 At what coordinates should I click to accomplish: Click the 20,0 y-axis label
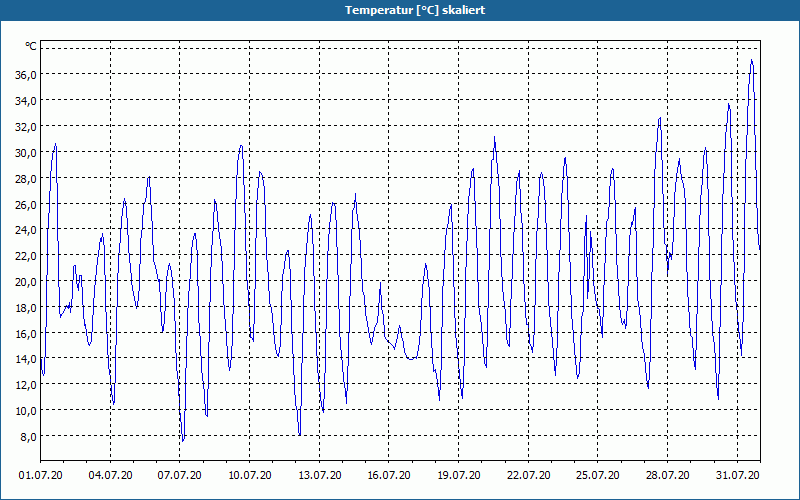pos(25,282)
